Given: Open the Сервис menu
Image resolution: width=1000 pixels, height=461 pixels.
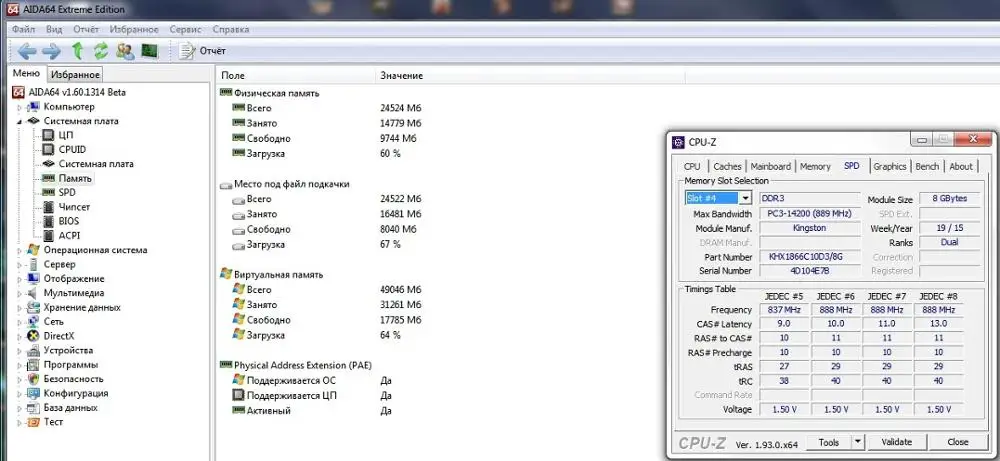Looking at the screenshot, I should (x=186, y=29).
